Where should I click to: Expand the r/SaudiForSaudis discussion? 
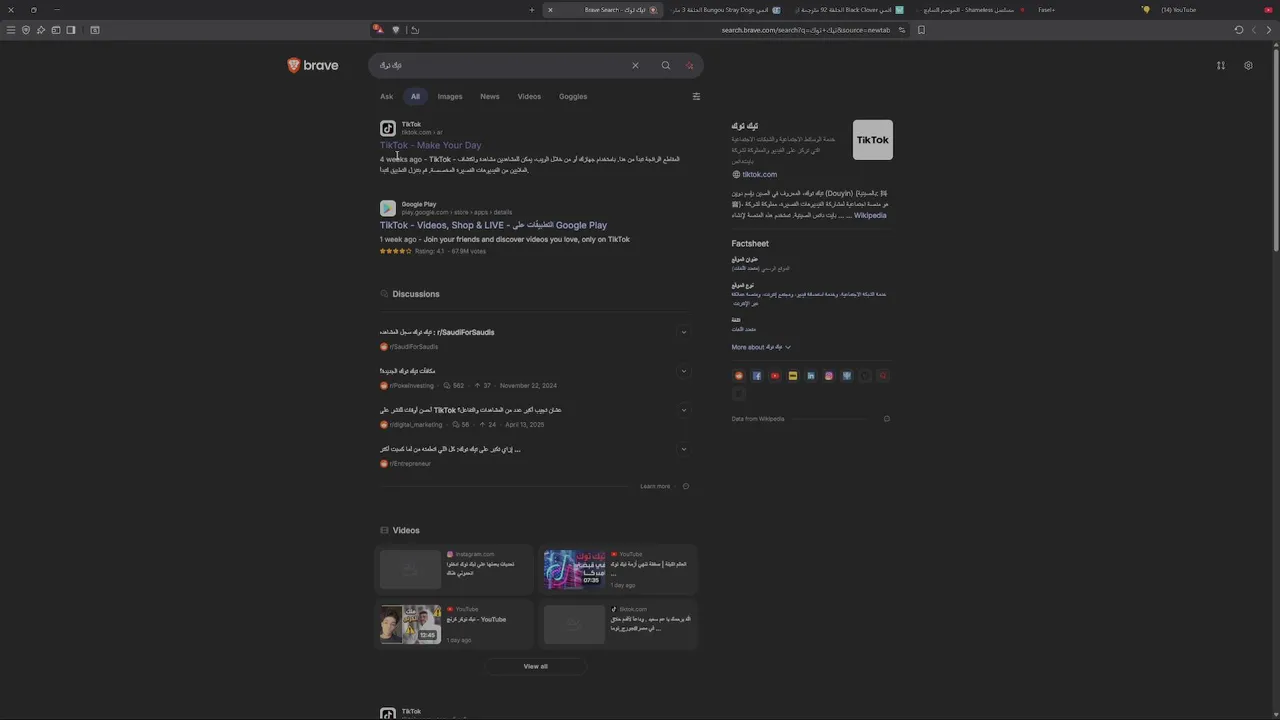click(x=684, y=332)
